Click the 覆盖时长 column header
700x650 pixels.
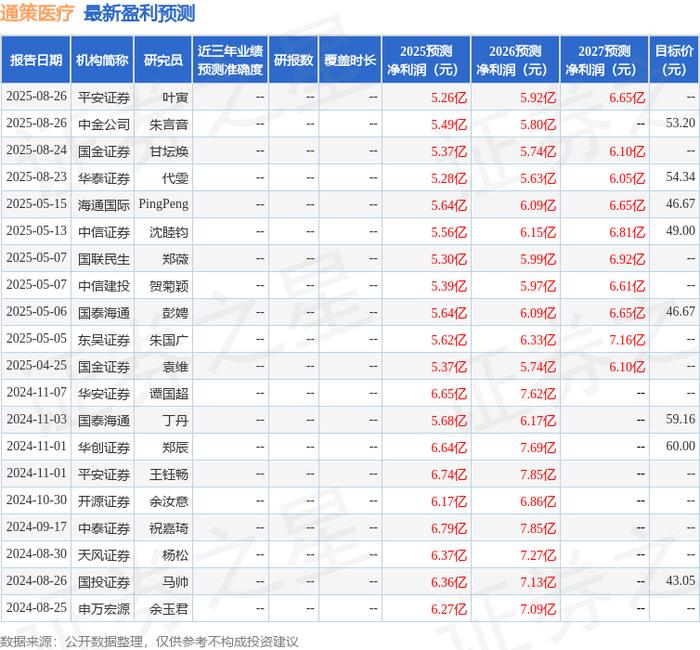[350, 60]
